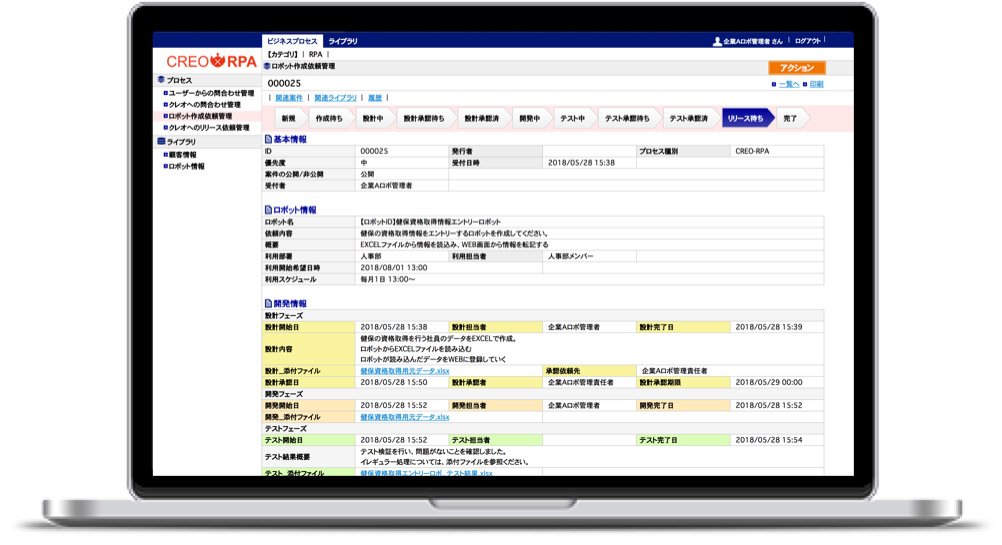Open 顧客情報 in the sidebar

pos(182,155)
